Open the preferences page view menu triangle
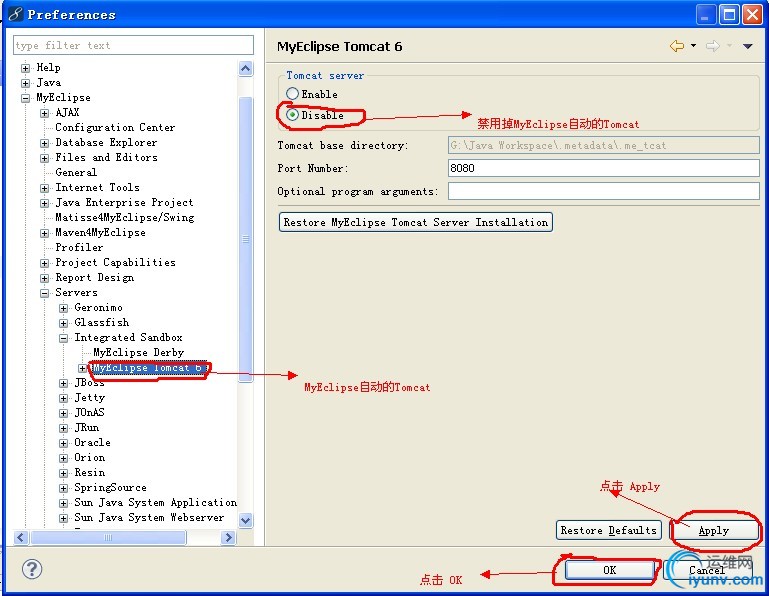The width and height of the screenshot is (769, 596). [747, 46]
